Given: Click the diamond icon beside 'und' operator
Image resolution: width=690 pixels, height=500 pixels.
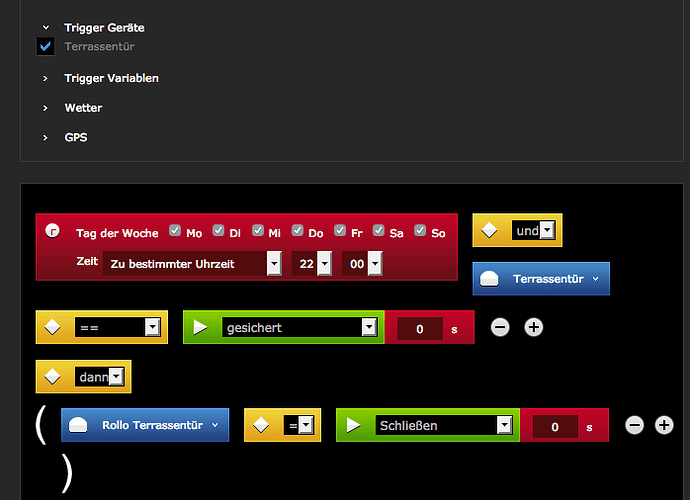Looking at the screenshot, I should pyautogui.click(x=489, y=230).
